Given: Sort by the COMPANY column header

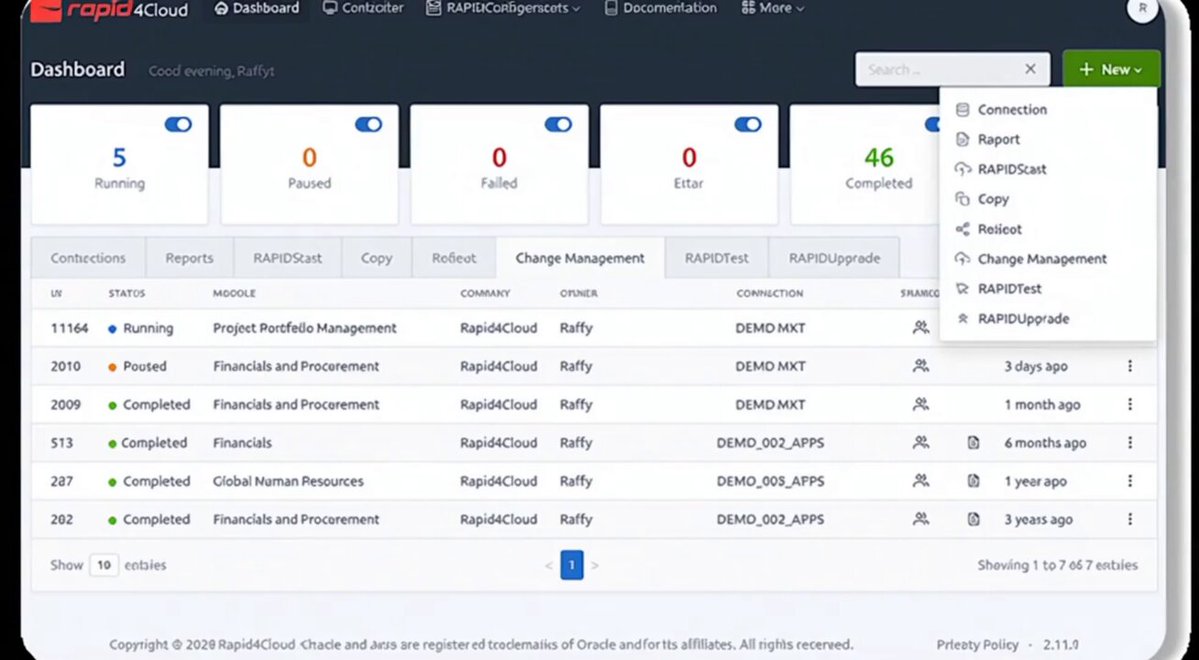Looking at the screenshot, I should (x=485, y=293).
